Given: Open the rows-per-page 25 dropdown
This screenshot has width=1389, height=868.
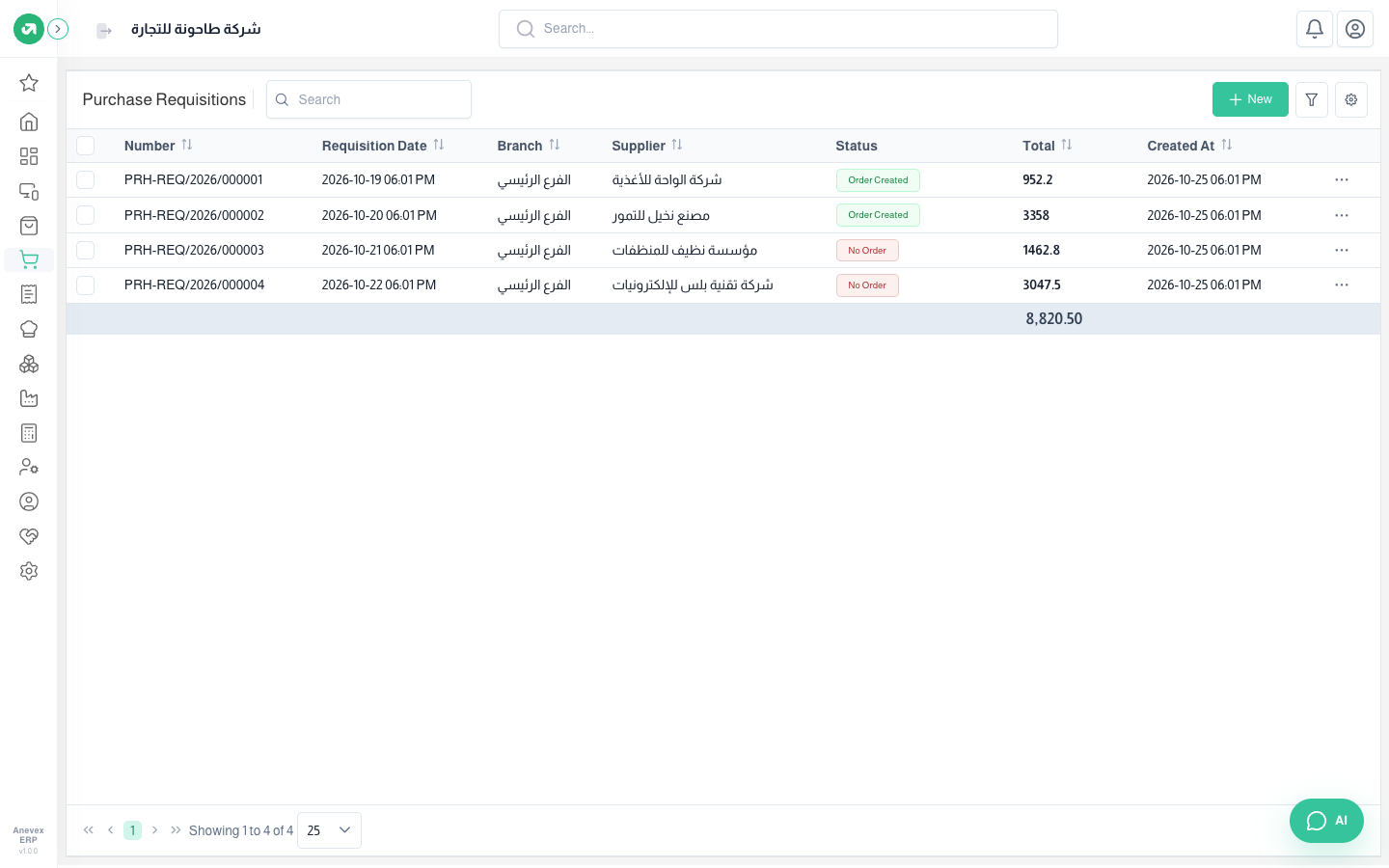Looking at the screenshot, I should 329,830.
